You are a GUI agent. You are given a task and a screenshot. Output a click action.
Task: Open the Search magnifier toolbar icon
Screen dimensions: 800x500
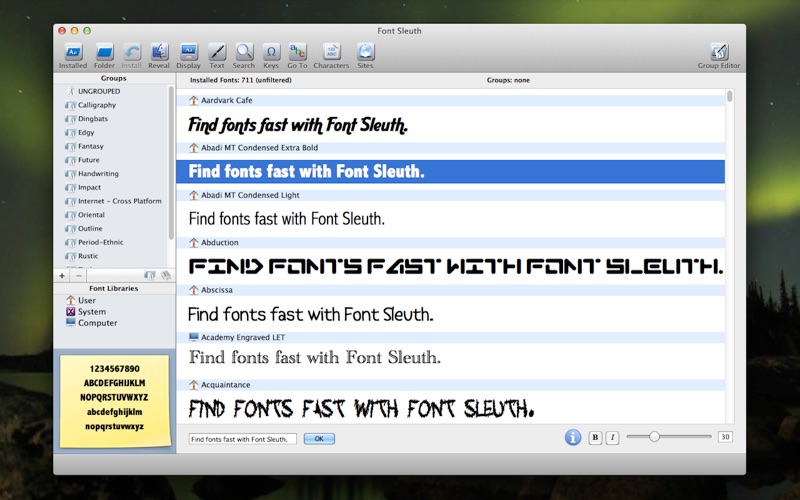click(244, 53)
